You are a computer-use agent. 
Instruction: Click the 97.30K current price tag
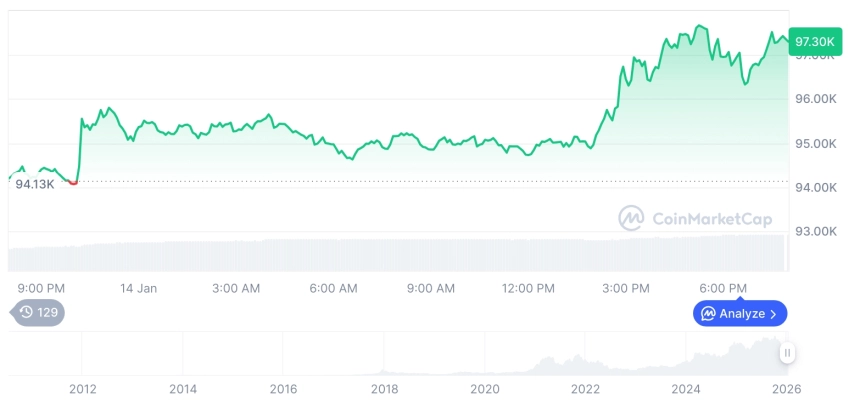(x=812, y=41)
